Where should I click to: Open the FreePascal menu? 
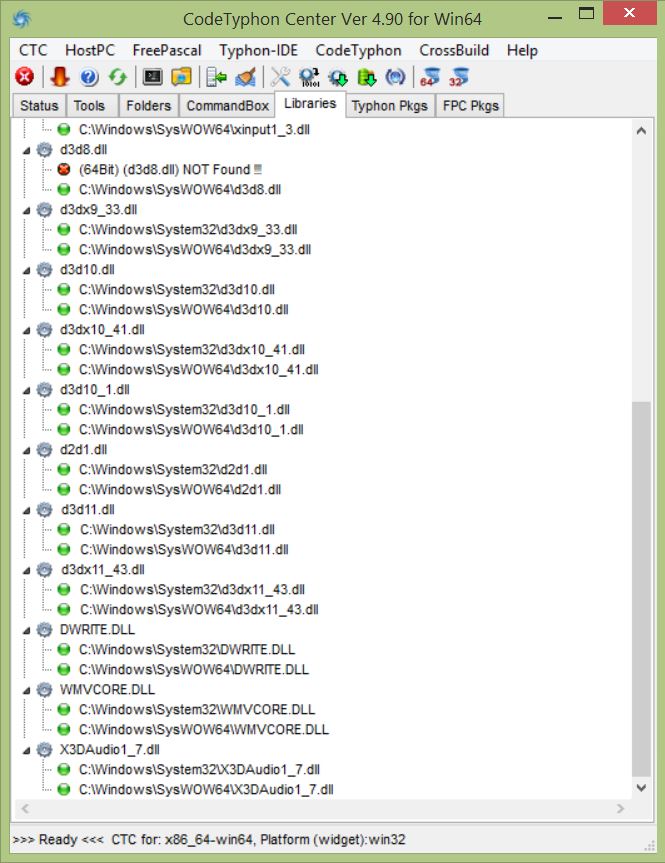167,50
